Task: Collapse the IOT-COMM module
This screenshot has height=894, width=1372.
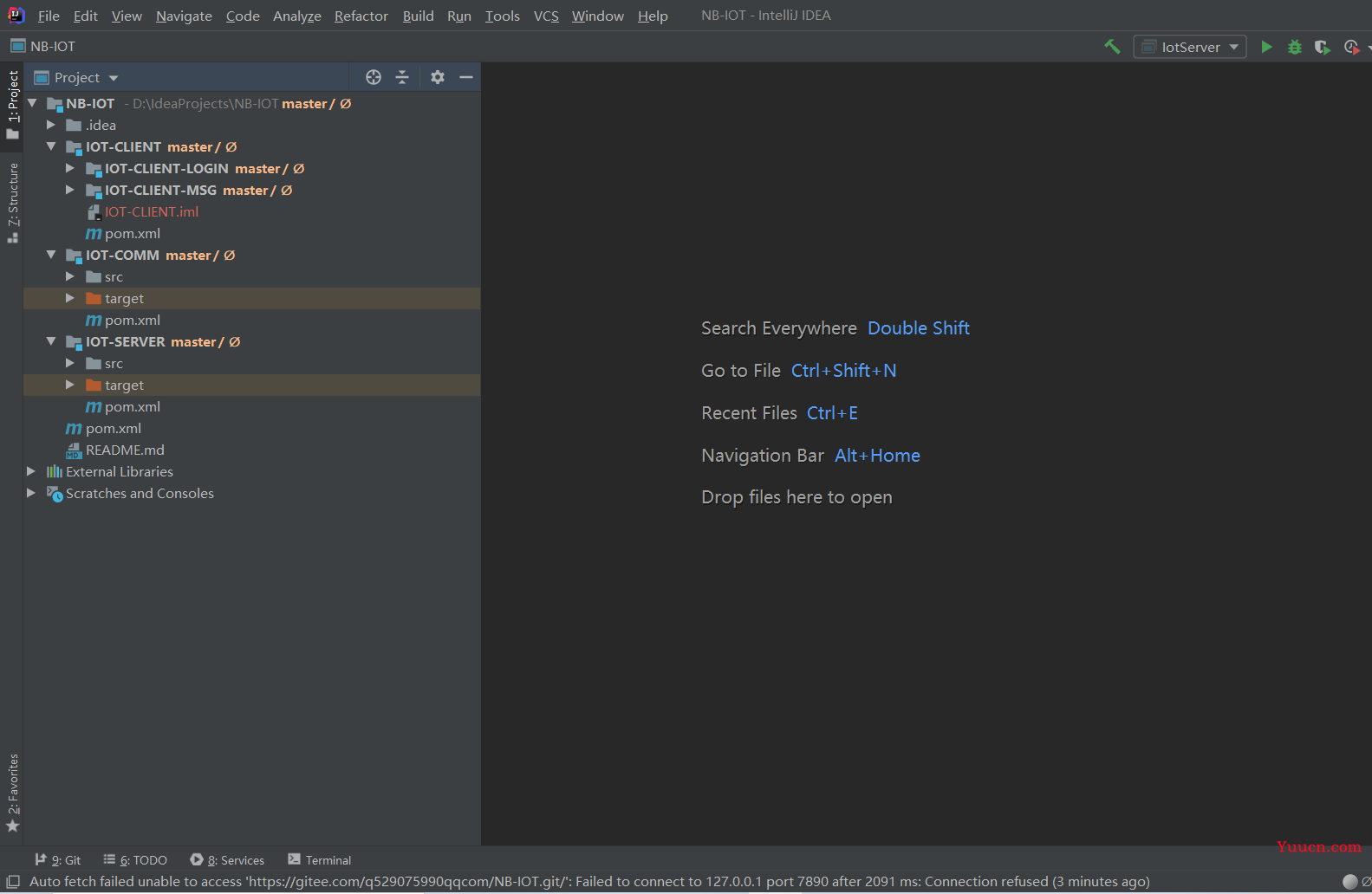Action: click(51, 256)
